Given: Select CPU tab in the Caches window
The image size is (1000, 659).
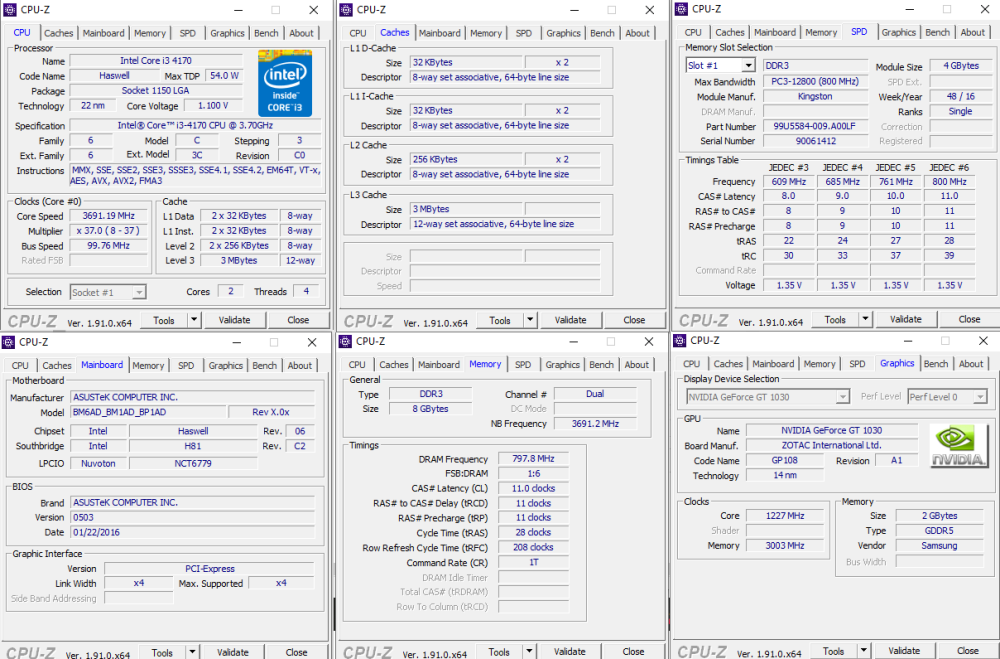Looking at the screenshot, I should [358, 33].
